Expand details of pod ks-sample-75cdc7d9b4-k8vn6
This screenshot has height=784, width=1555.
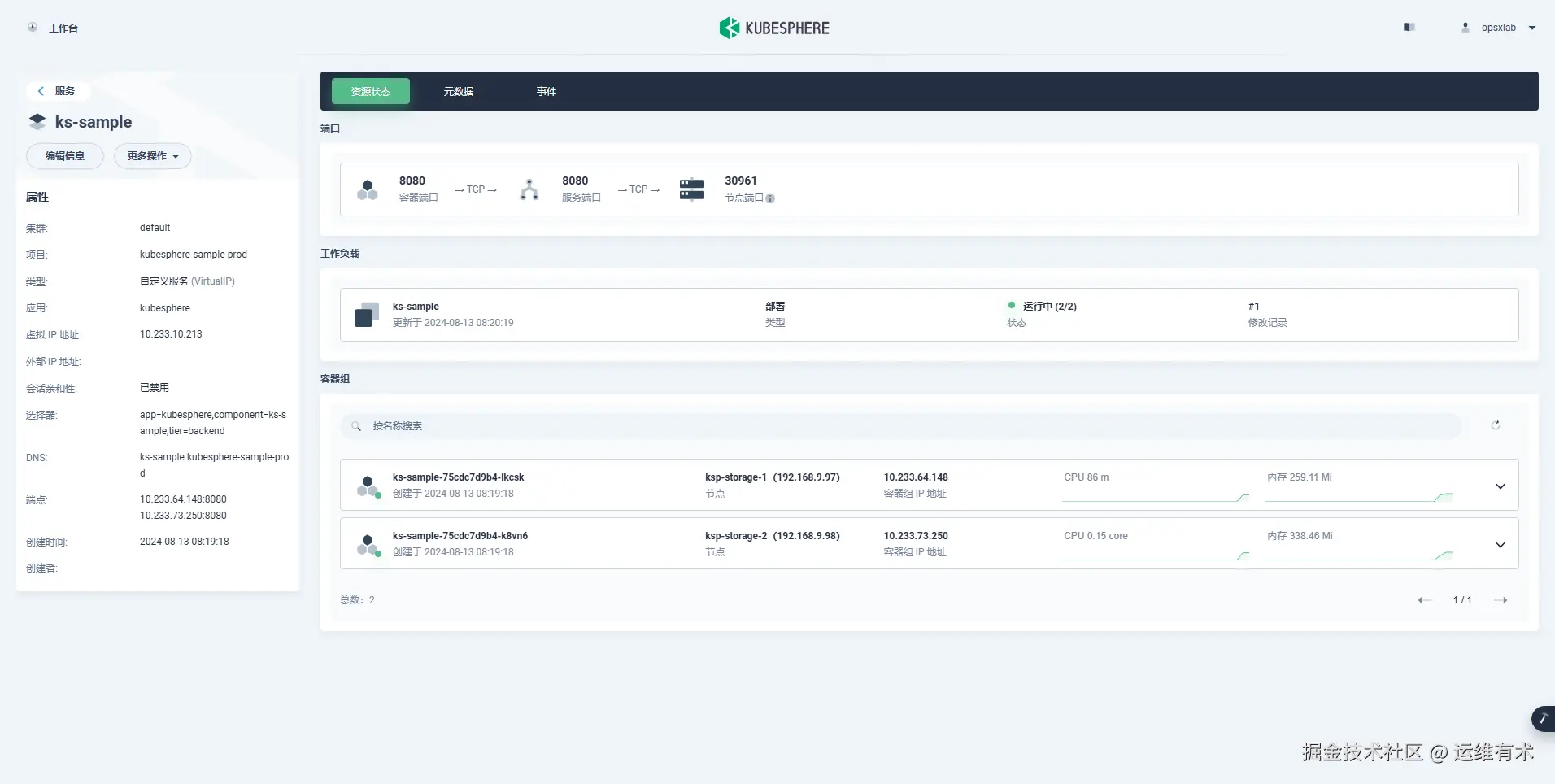point(1499,544)
